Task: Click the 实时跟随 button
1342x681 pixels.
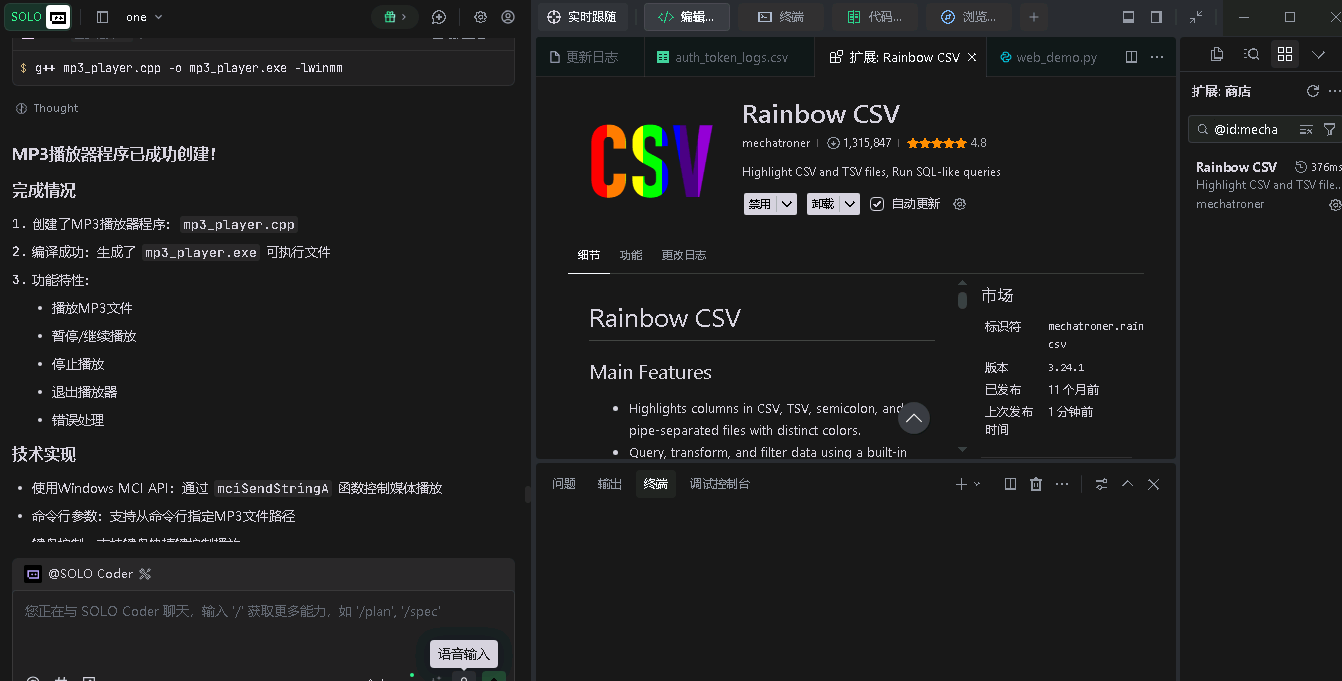Action: 583,17
